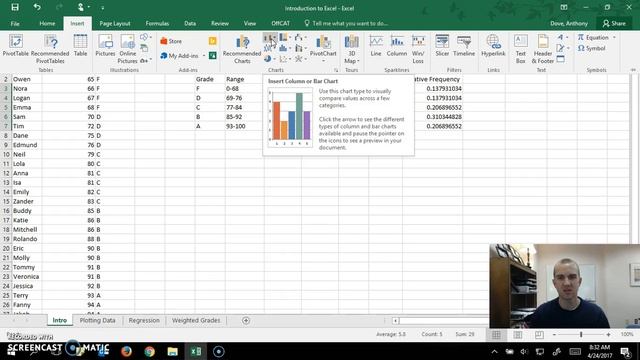Image resolution: width=640 pixels, height=360 pixels.
Task: Collapse the ribbon
Action: (633, 70)
